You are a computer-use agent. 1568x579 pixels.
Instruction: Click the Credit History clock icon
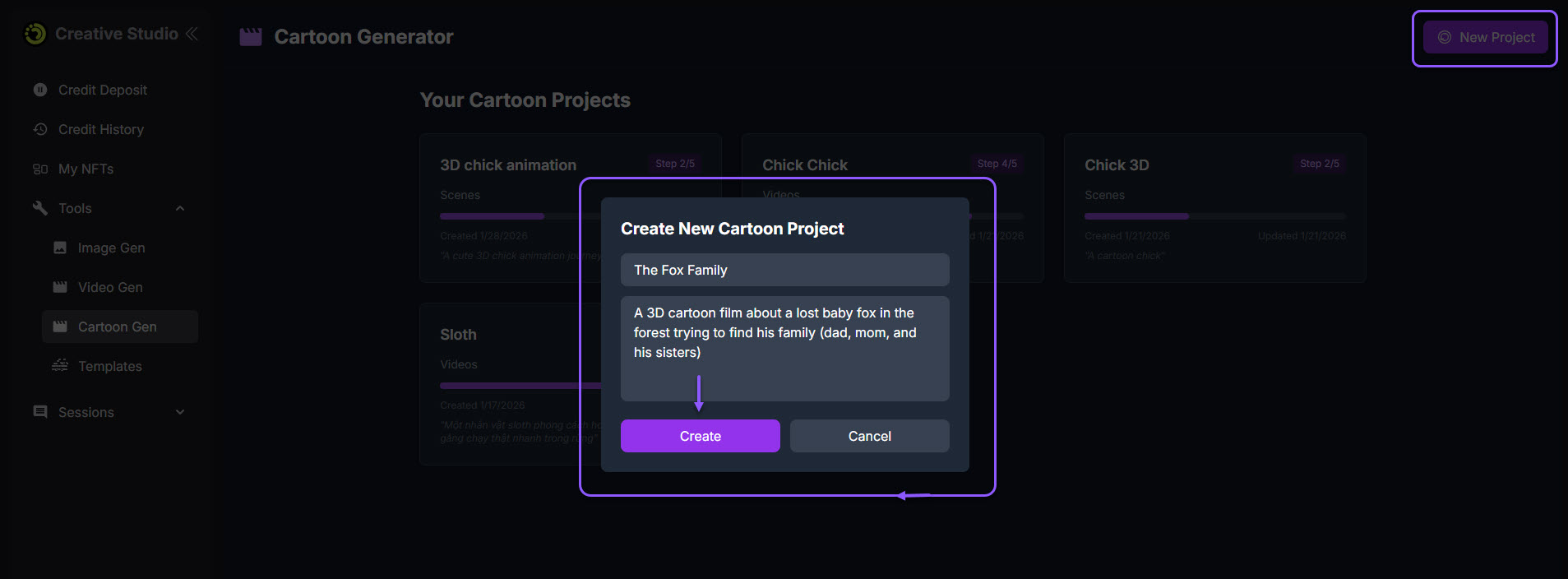click(x=40, y=129)
